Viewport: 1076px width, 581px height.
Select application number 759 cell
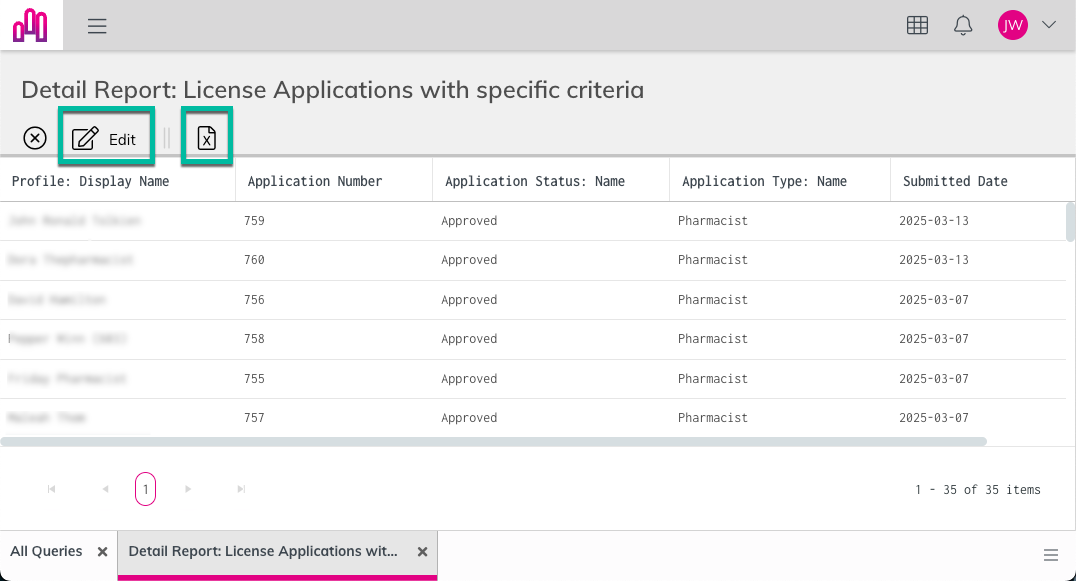254,221
